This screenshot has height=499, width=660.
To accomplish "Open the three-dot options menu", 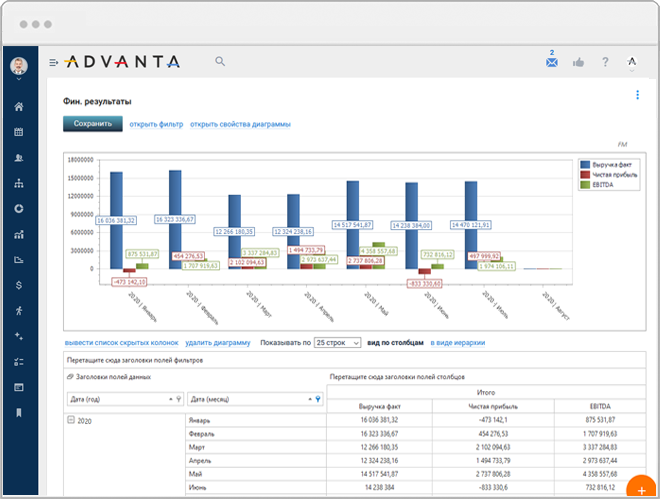I will point(637,95).
